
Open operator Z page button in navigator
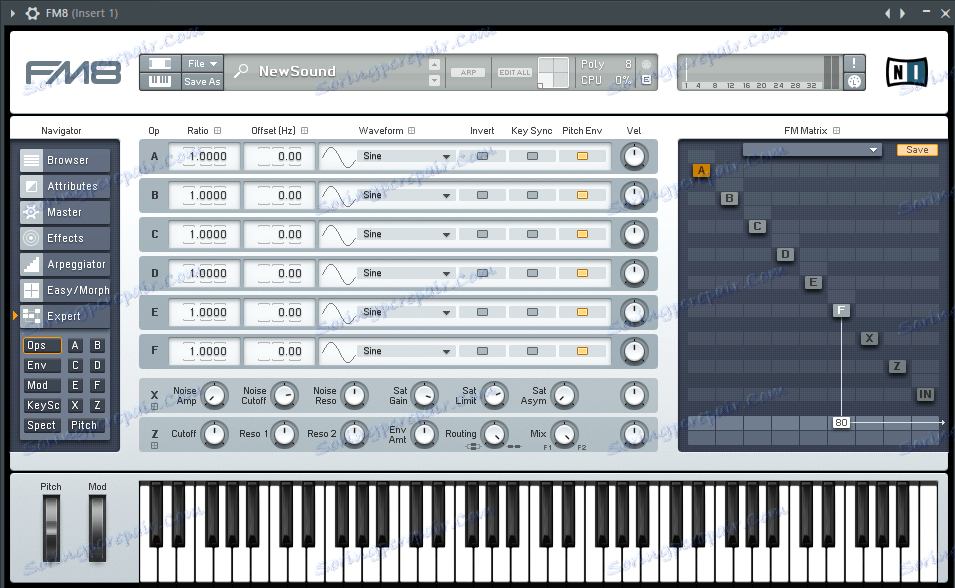tap(97, 405)
